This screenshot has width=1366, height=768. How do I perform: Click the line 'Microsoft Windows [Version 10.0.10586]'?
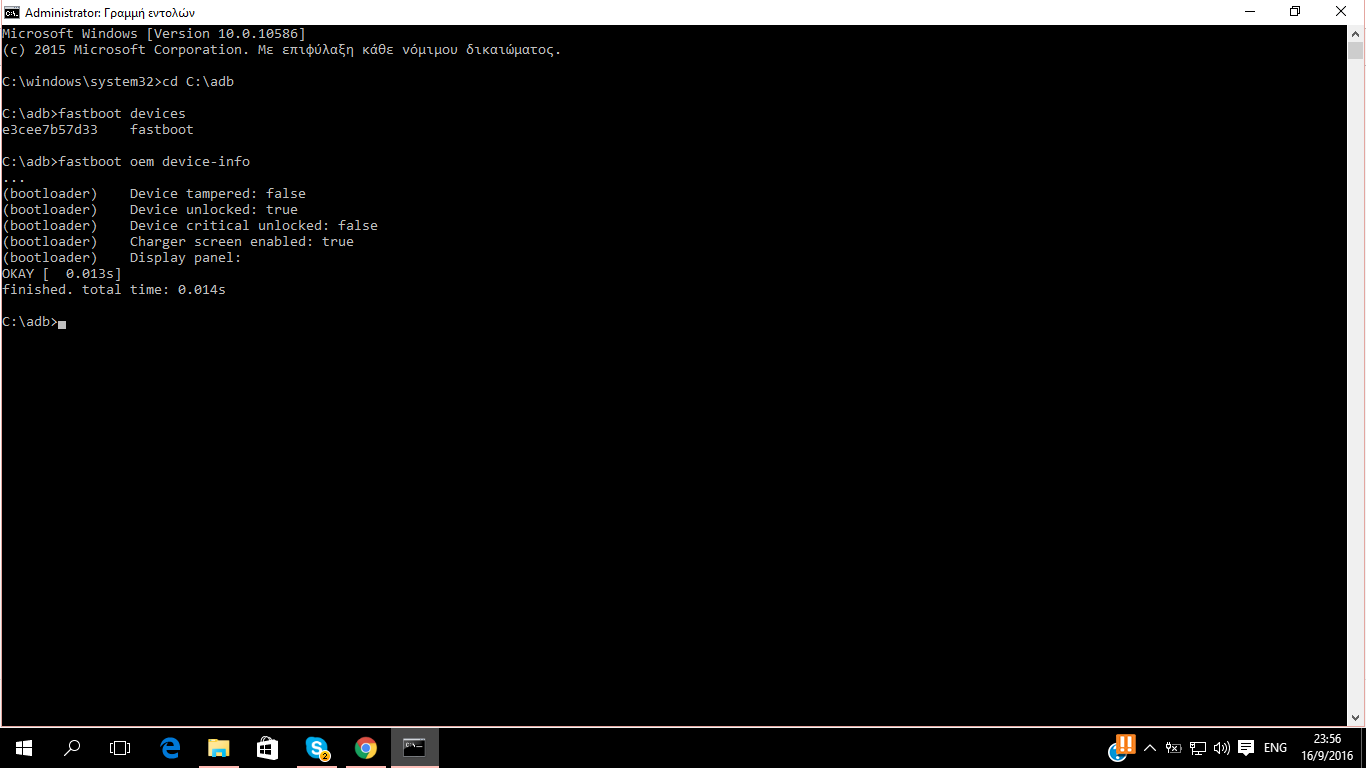coord(154,34)
